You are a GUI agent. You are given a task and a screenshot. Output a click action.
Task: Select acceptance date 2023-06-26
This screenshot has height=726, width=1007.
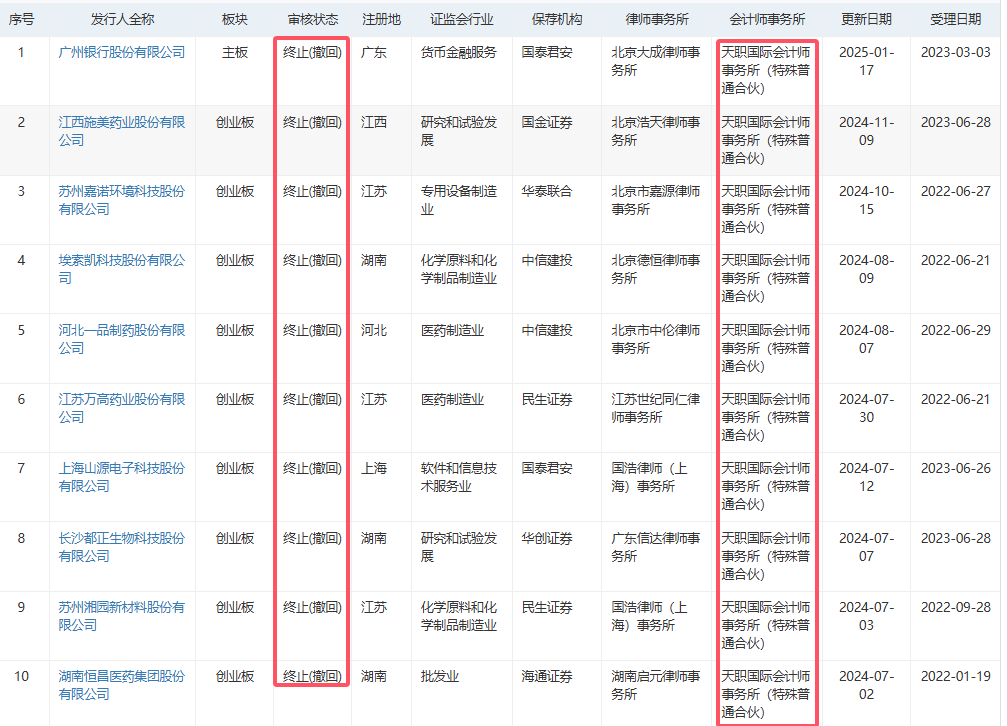[956, 468]
